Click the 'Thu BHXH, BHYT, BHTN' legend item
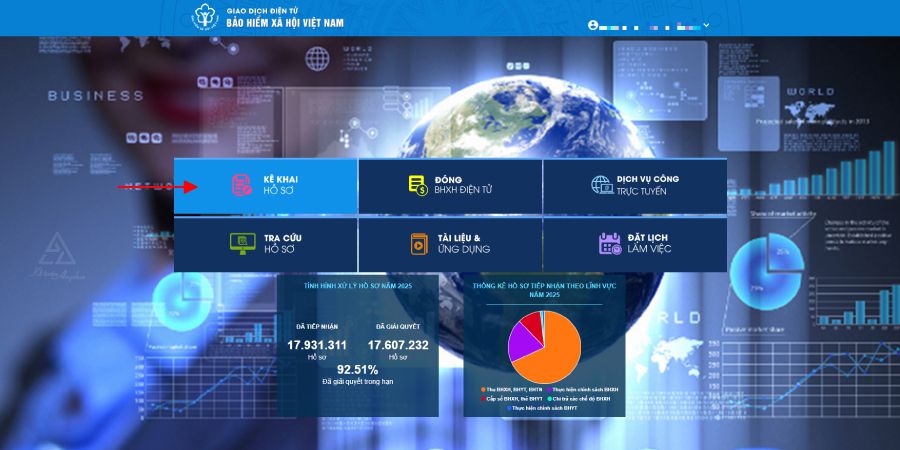 click(x=515, y=388)
